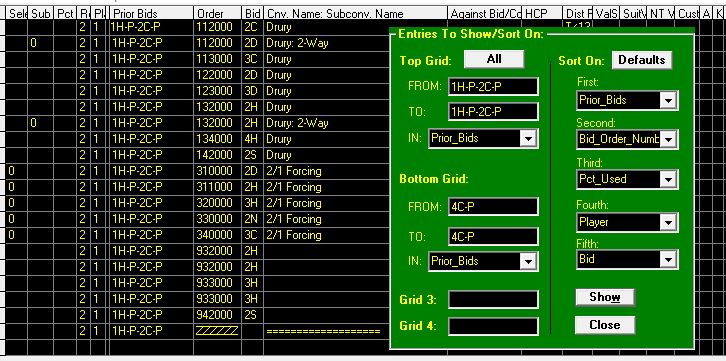Click the Order column header

tap(218, 14)
